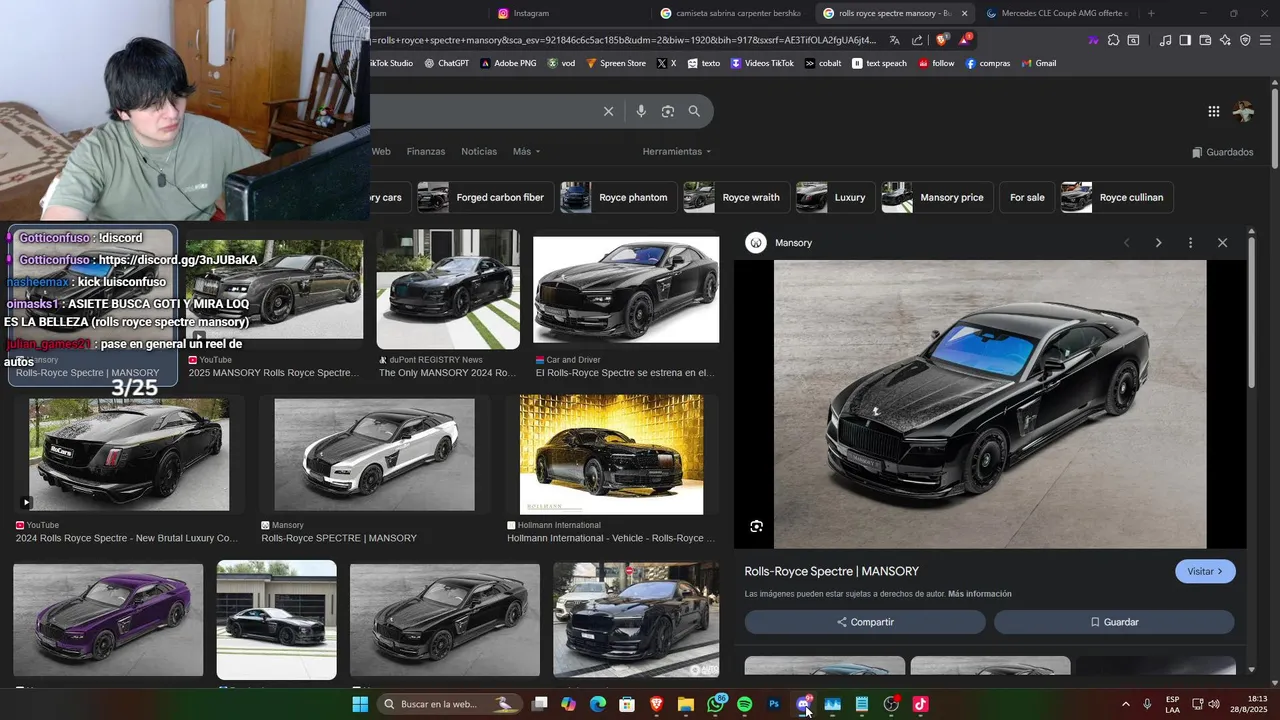1280x720 pixels.
Task: Share this page icon in address bar
Action: (917, 41)
